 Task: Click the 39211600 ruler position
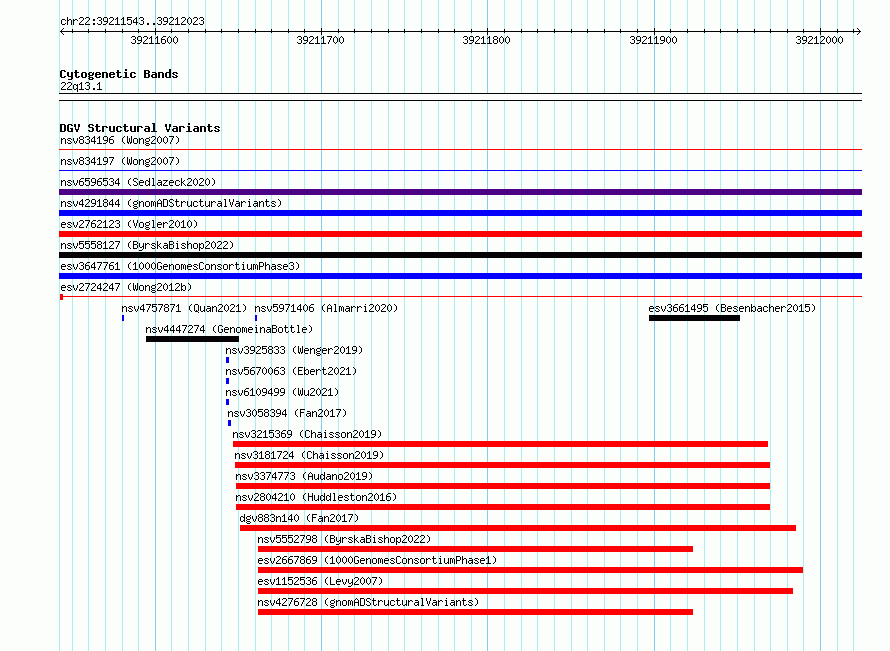[154, 40]
